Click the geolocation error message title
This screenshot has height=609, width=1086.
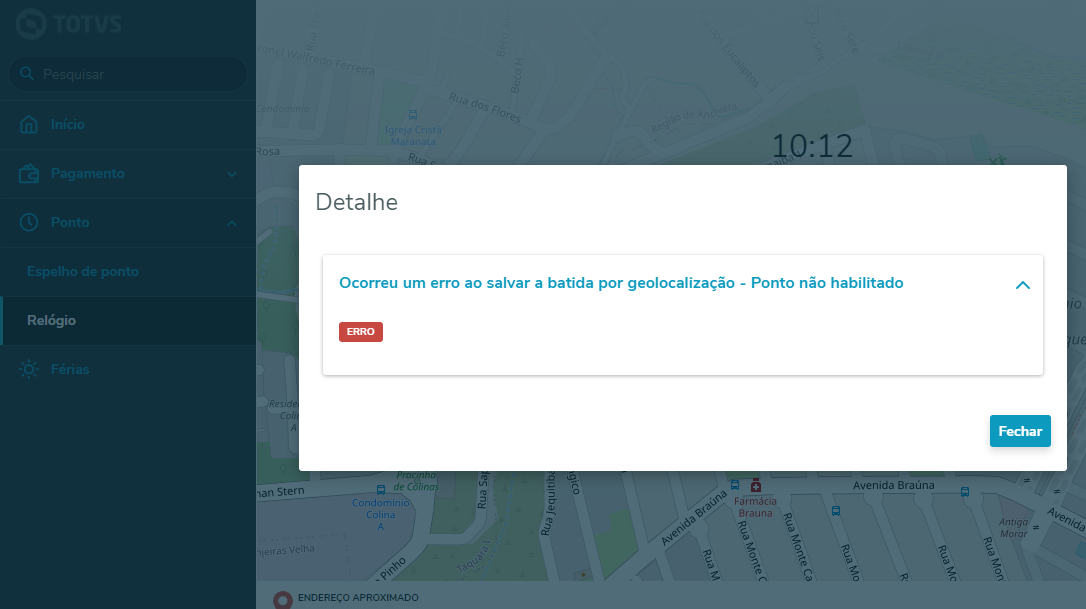621,283
